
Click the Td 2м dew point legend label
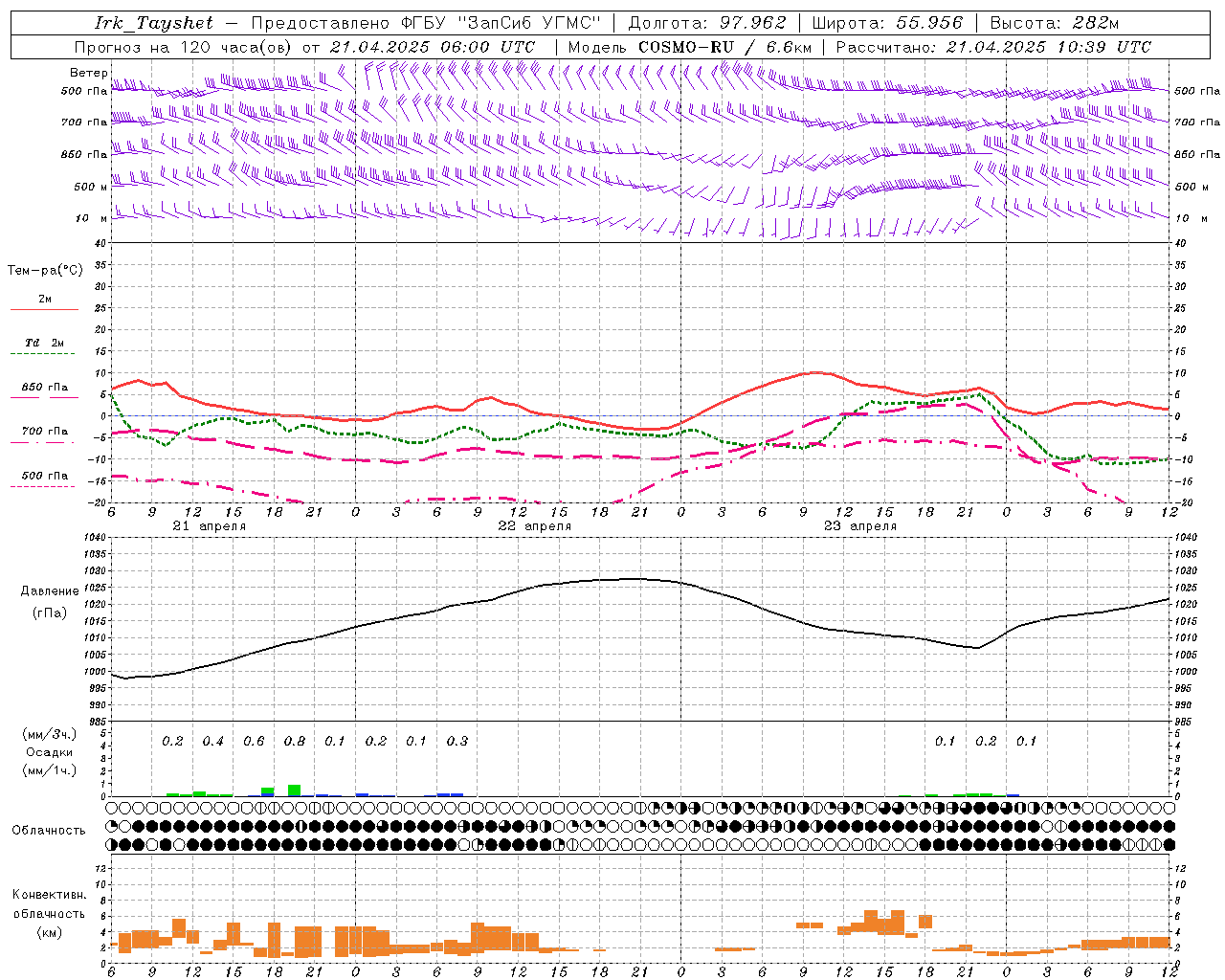pos(44,343)
